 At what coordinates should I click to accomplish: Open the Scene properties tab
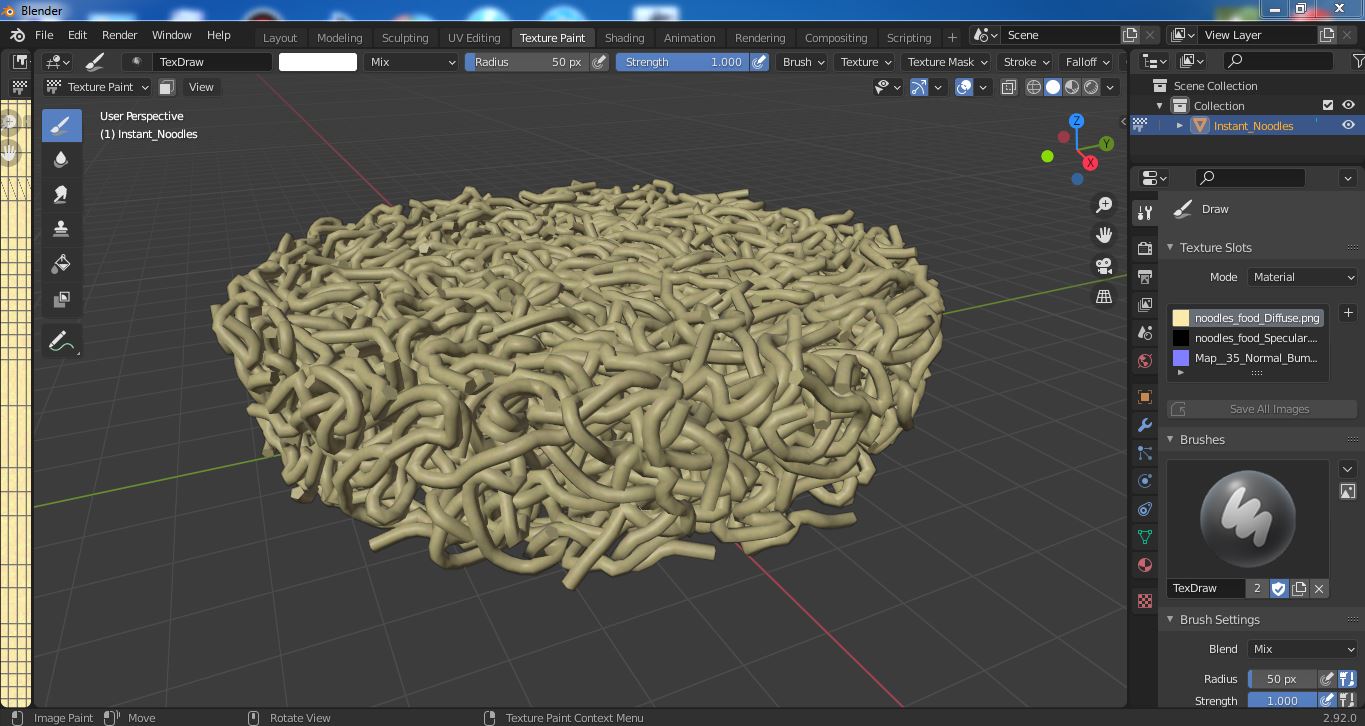(x=1145, y=332)
